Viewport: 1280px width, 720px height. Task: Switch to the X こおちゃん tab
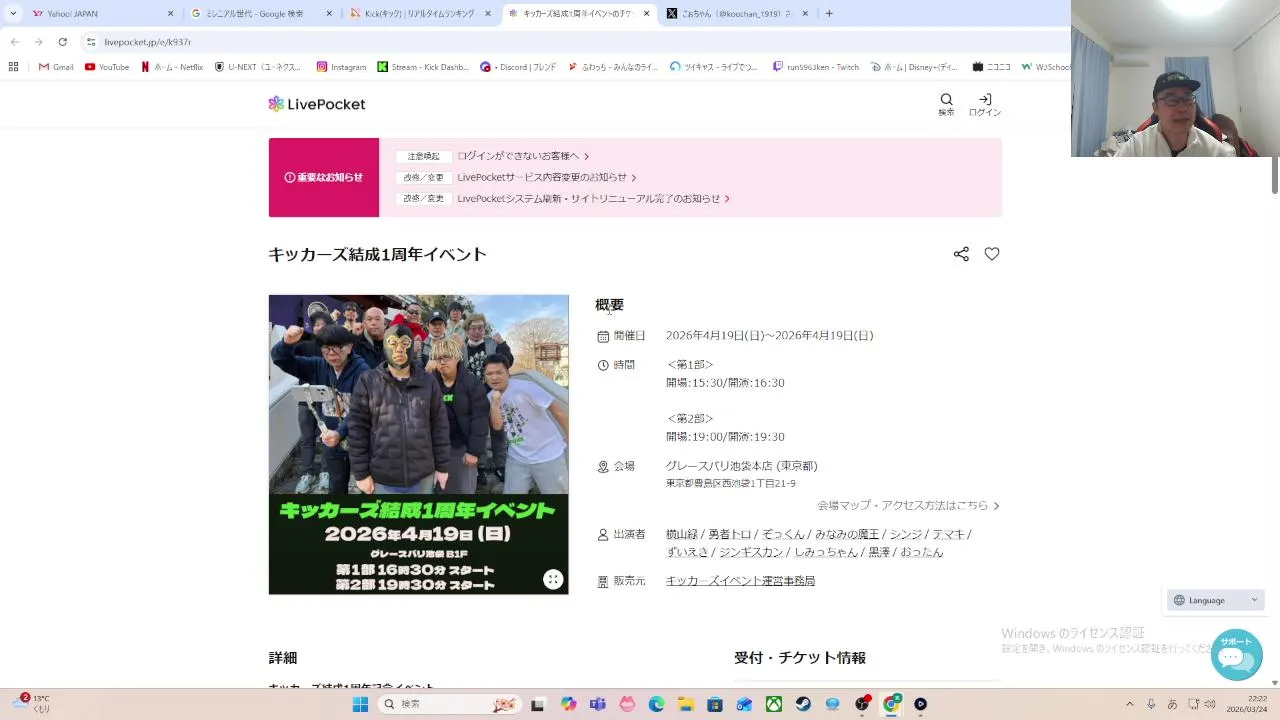737,14
